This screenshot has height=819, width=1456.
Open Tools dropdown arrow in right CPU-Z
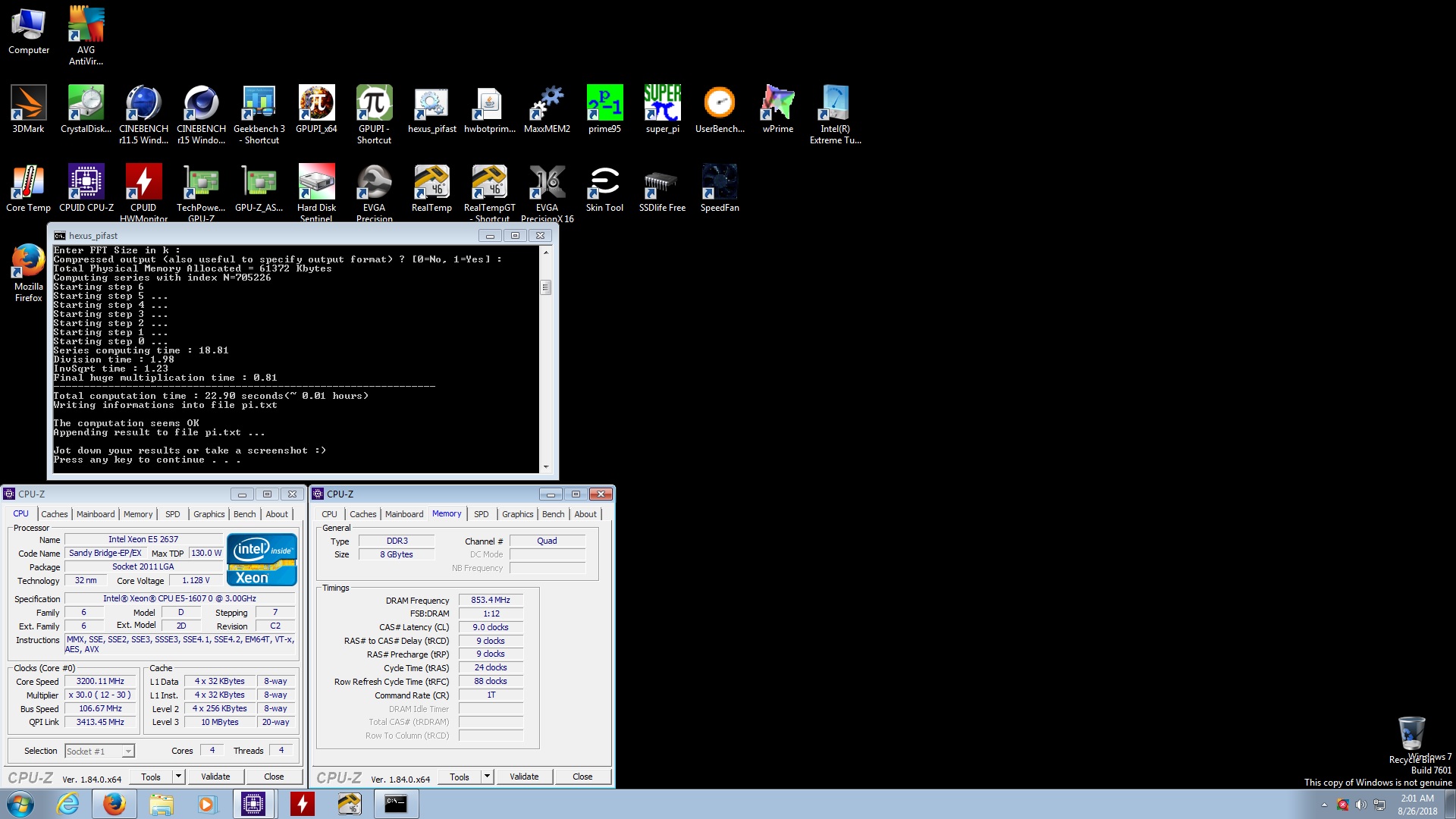pos(487,777)
